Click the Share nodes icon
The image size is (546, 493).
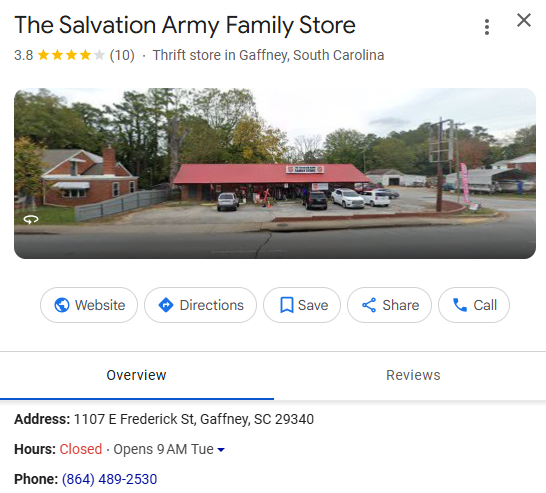tap(369, 305)
